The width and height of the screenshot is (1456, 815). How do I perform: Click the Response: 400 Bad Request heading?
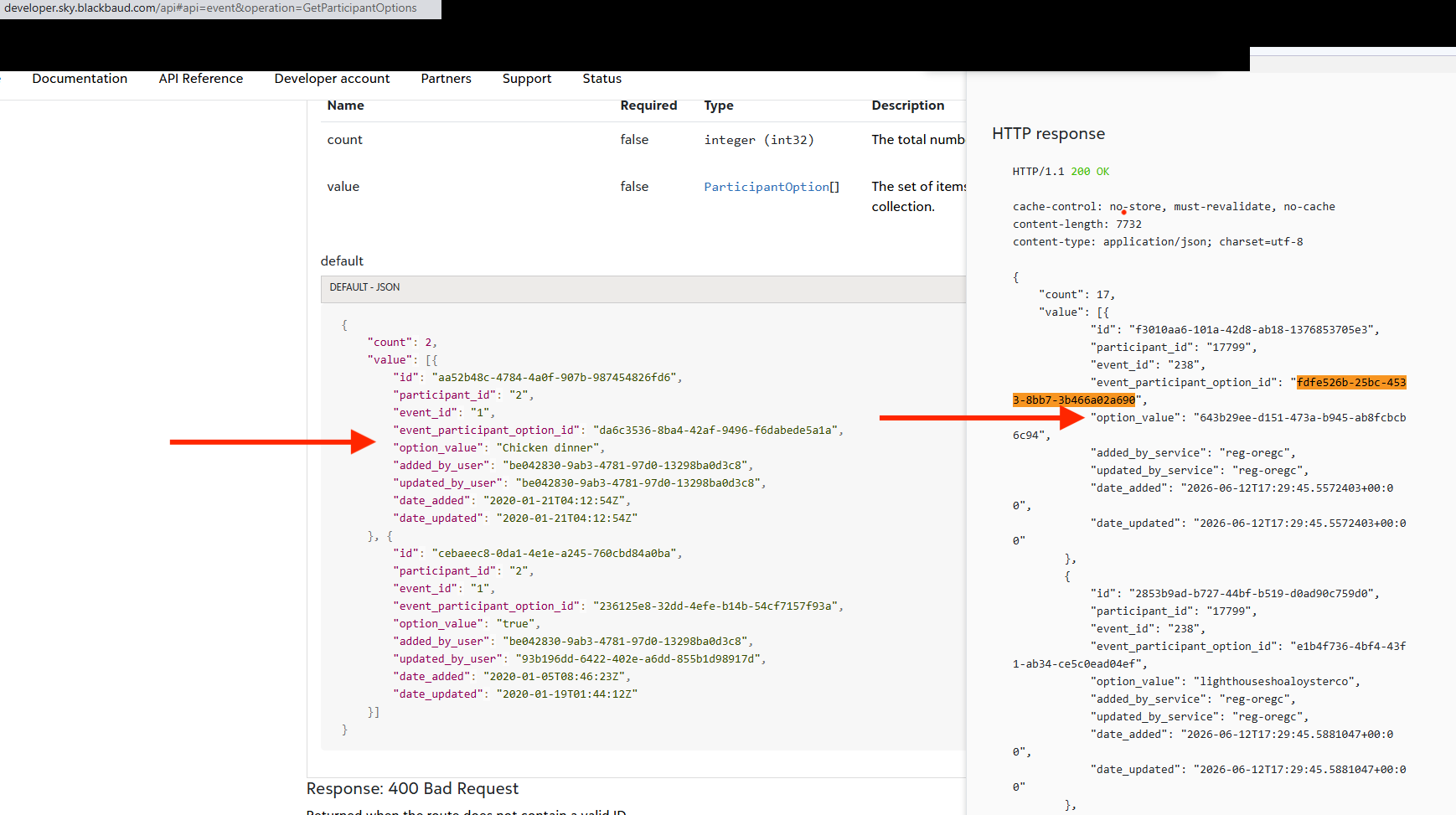(412, 789)
